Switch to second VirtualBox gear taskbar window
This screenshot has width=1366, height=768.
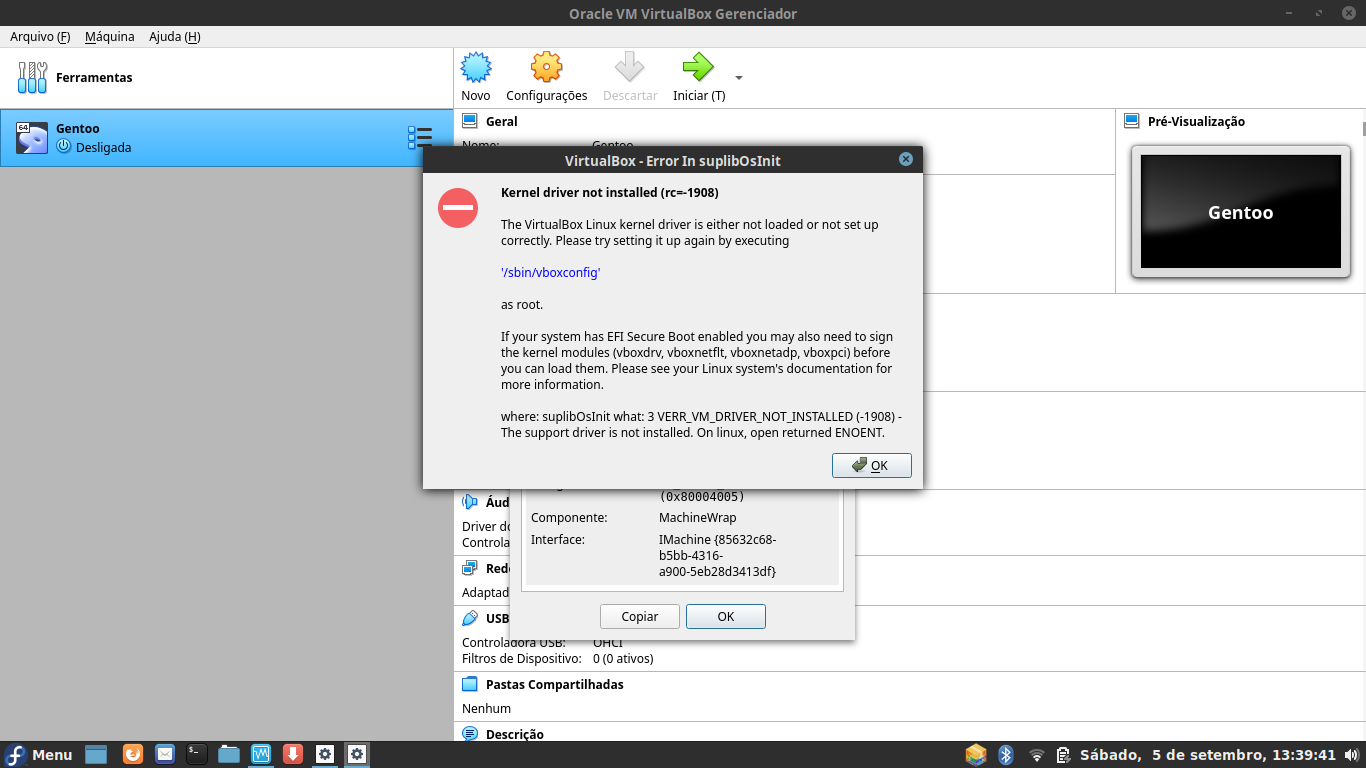click(x=357, y=754)
